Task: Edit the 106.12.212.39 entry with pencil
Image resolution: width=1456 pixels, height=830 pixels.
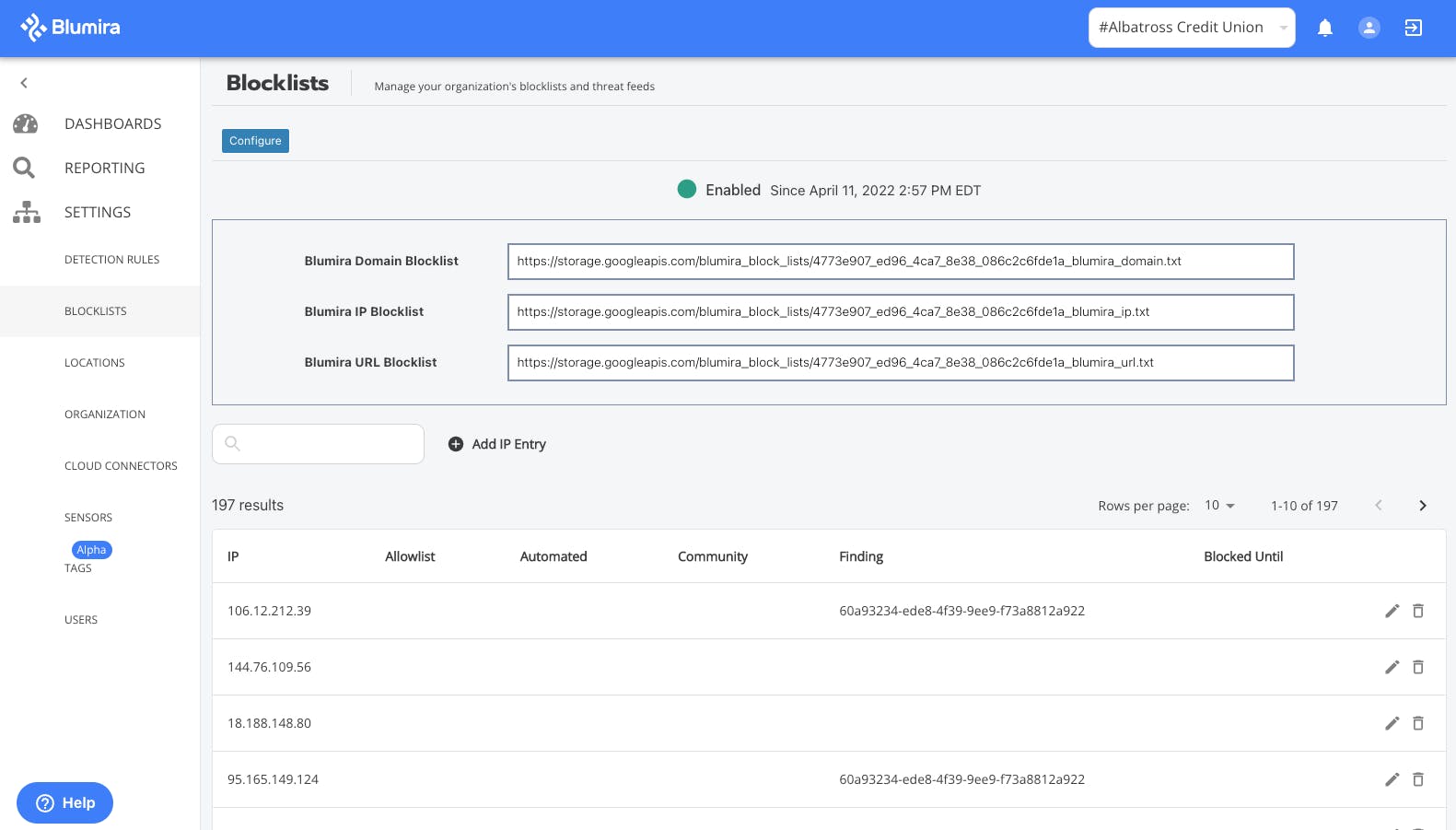Action: (1392, 611)
